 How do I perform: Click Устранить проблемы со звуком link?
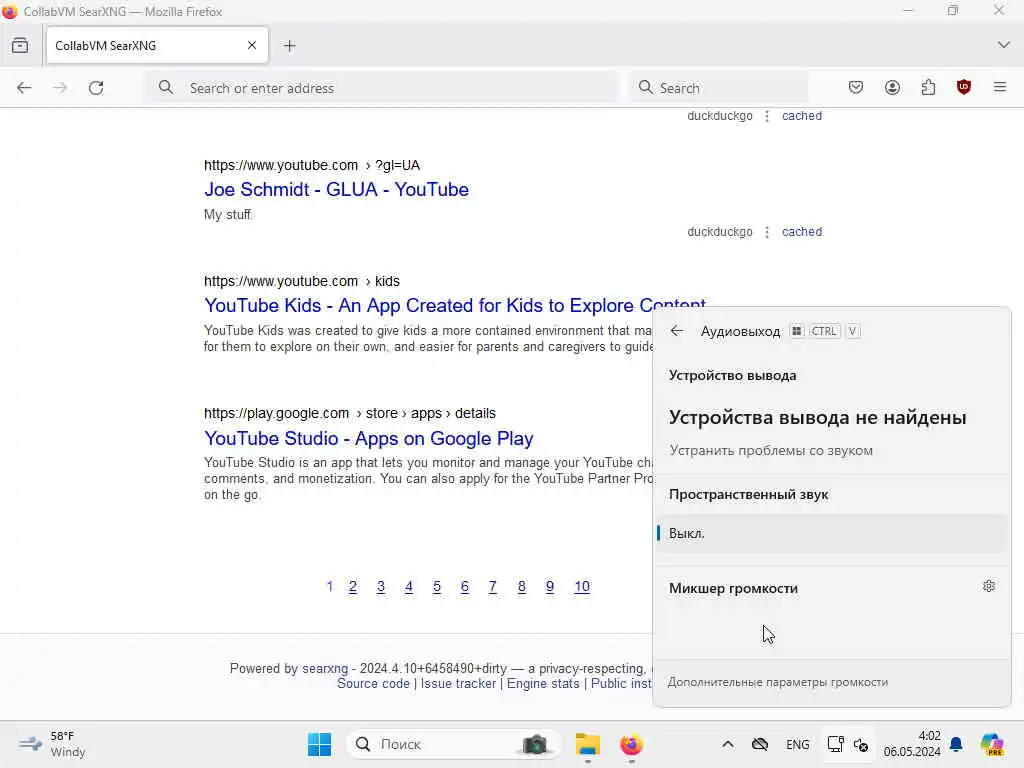coord(771,451)
